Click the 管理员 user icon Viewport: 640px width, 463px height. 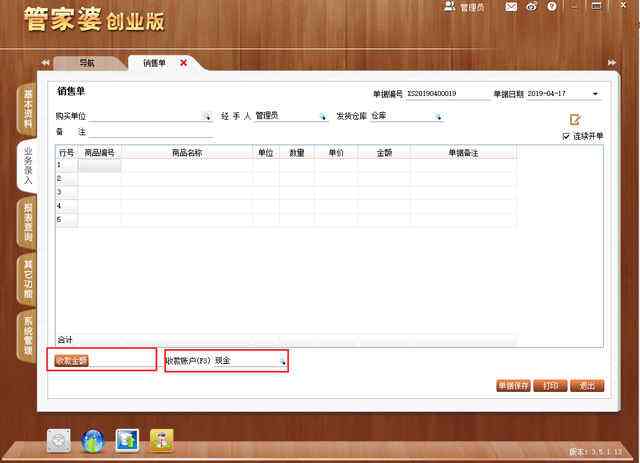point(449,7)
